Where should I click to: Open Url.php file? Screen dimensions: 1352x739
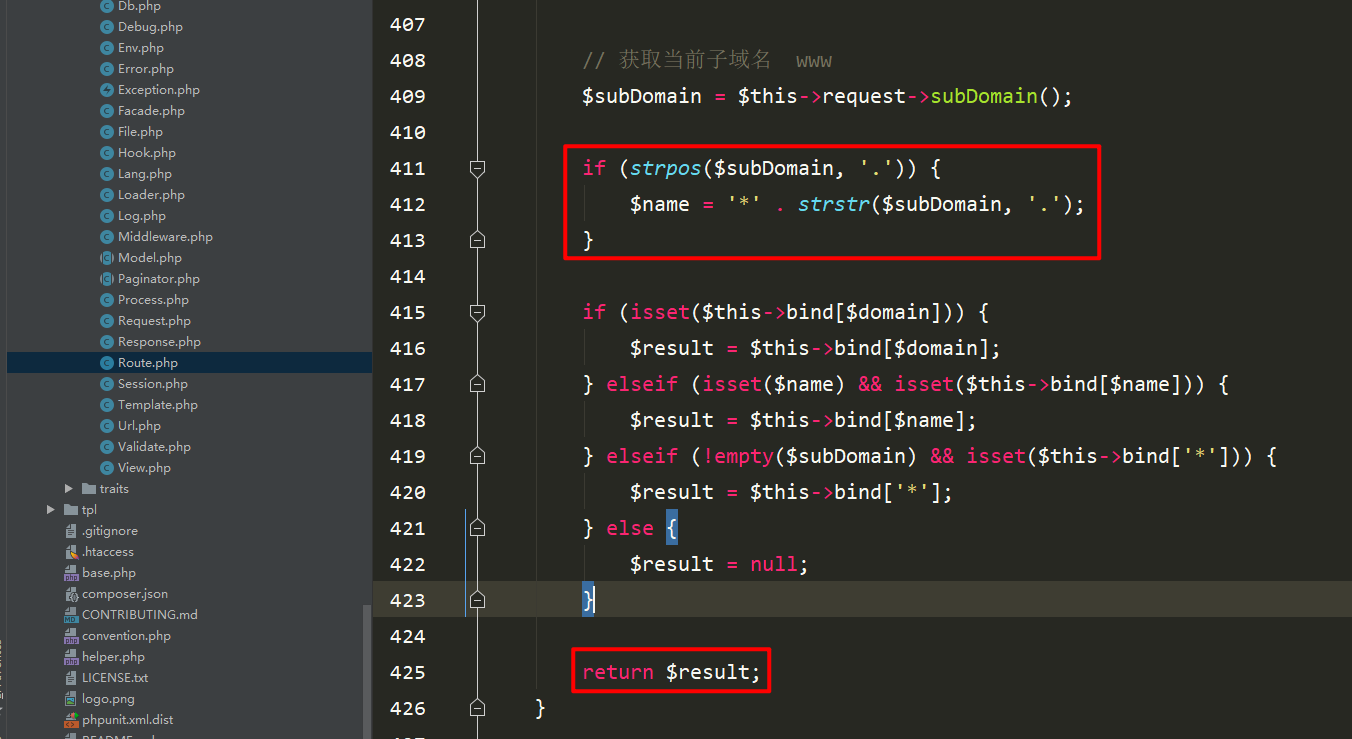coord(139,426)
